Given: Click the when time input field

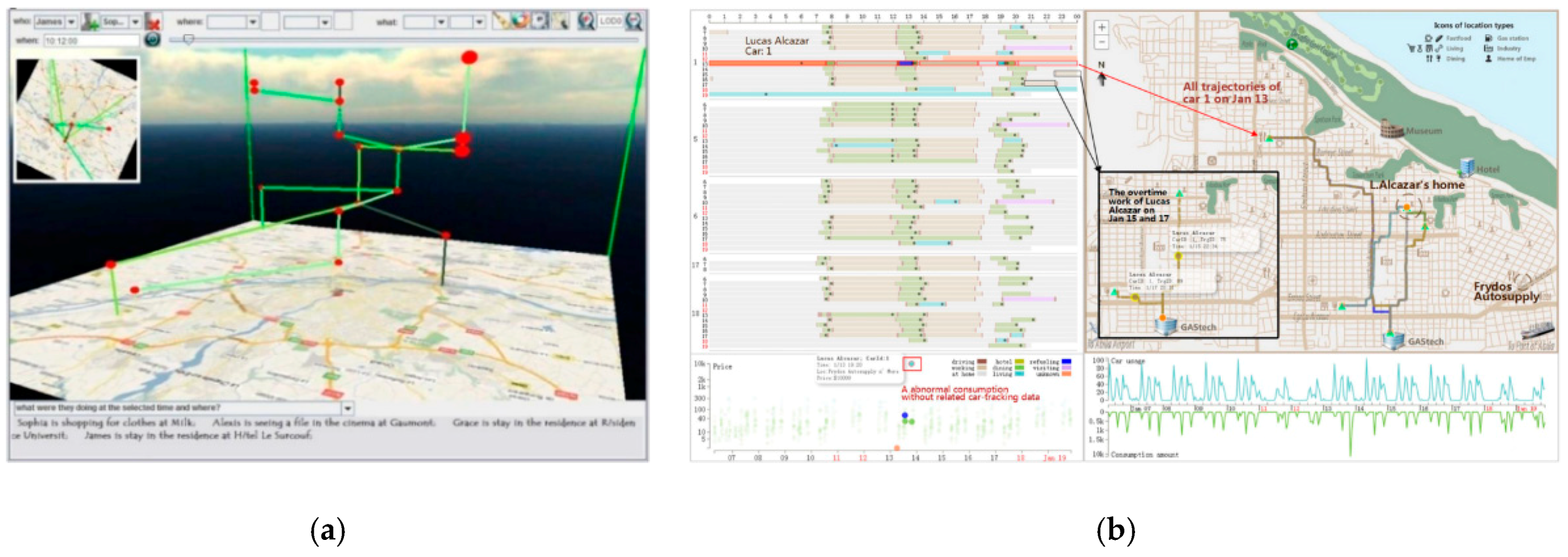Looking at the screenshot, I should coord(91,40).
